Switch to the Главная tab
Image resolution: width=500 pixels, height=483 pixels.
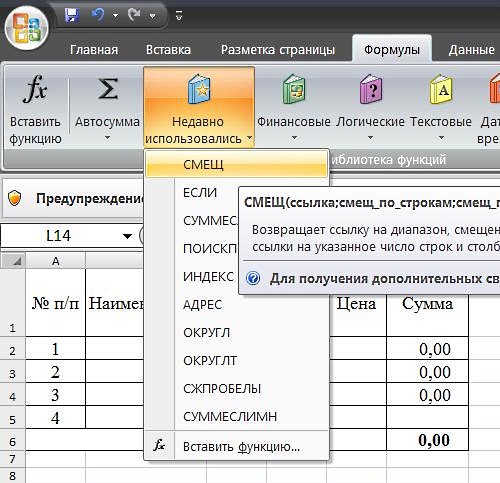click(x=94, y=50)
